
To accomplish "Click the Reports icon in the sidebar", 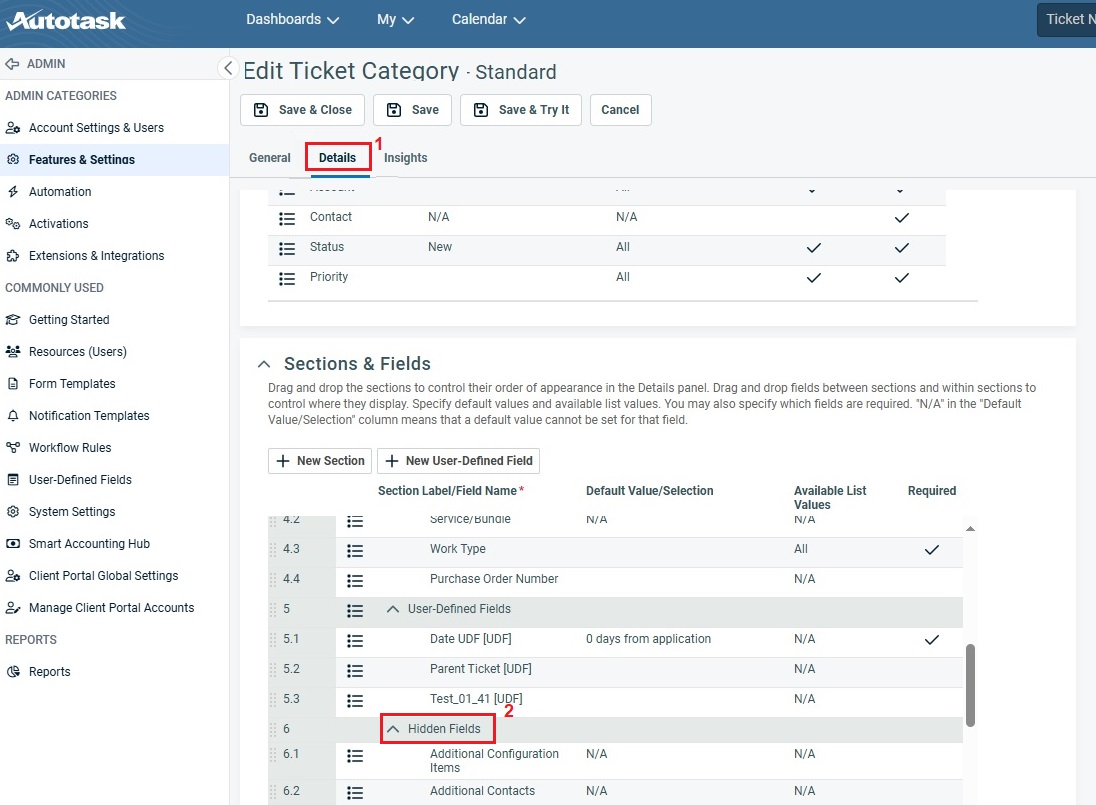I will point(12,671).
